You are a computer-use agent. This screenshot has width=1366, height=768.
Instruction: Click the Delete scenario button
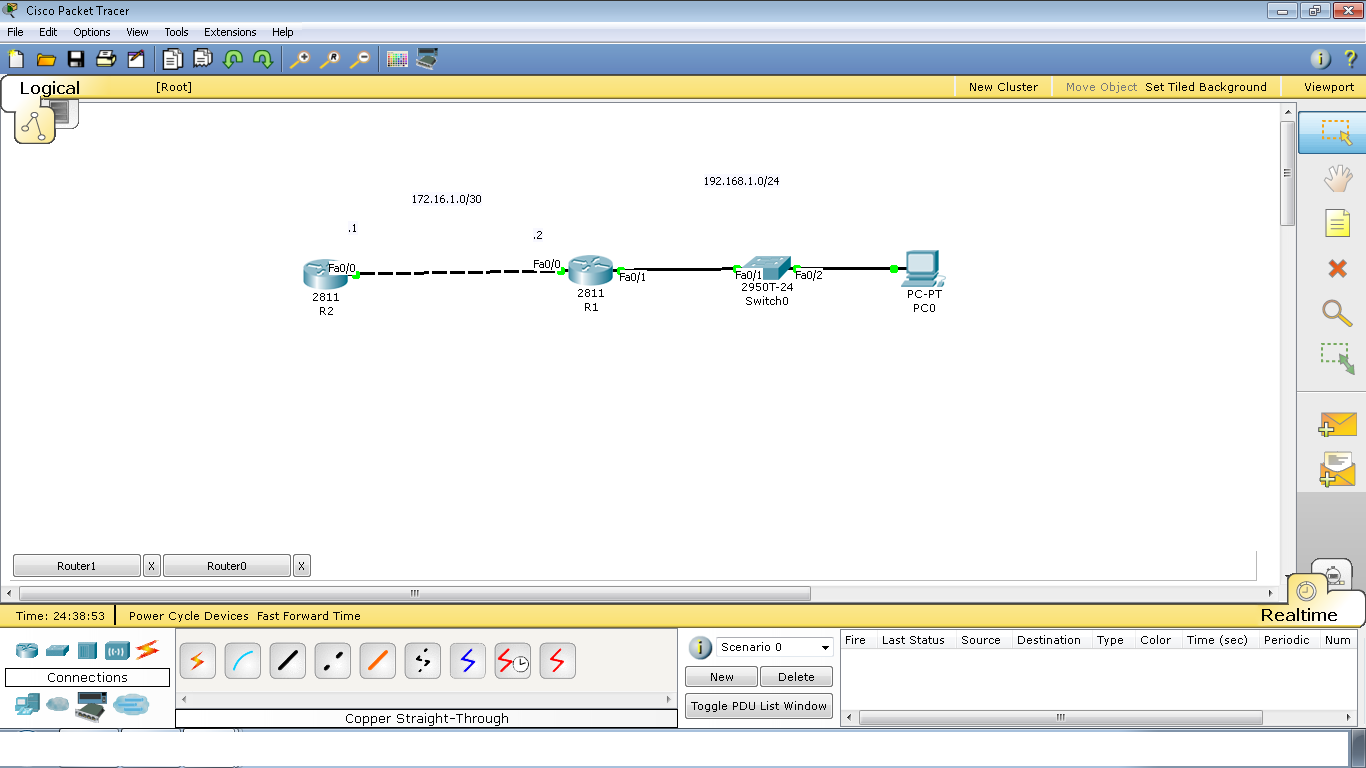(x=796, y=677)
